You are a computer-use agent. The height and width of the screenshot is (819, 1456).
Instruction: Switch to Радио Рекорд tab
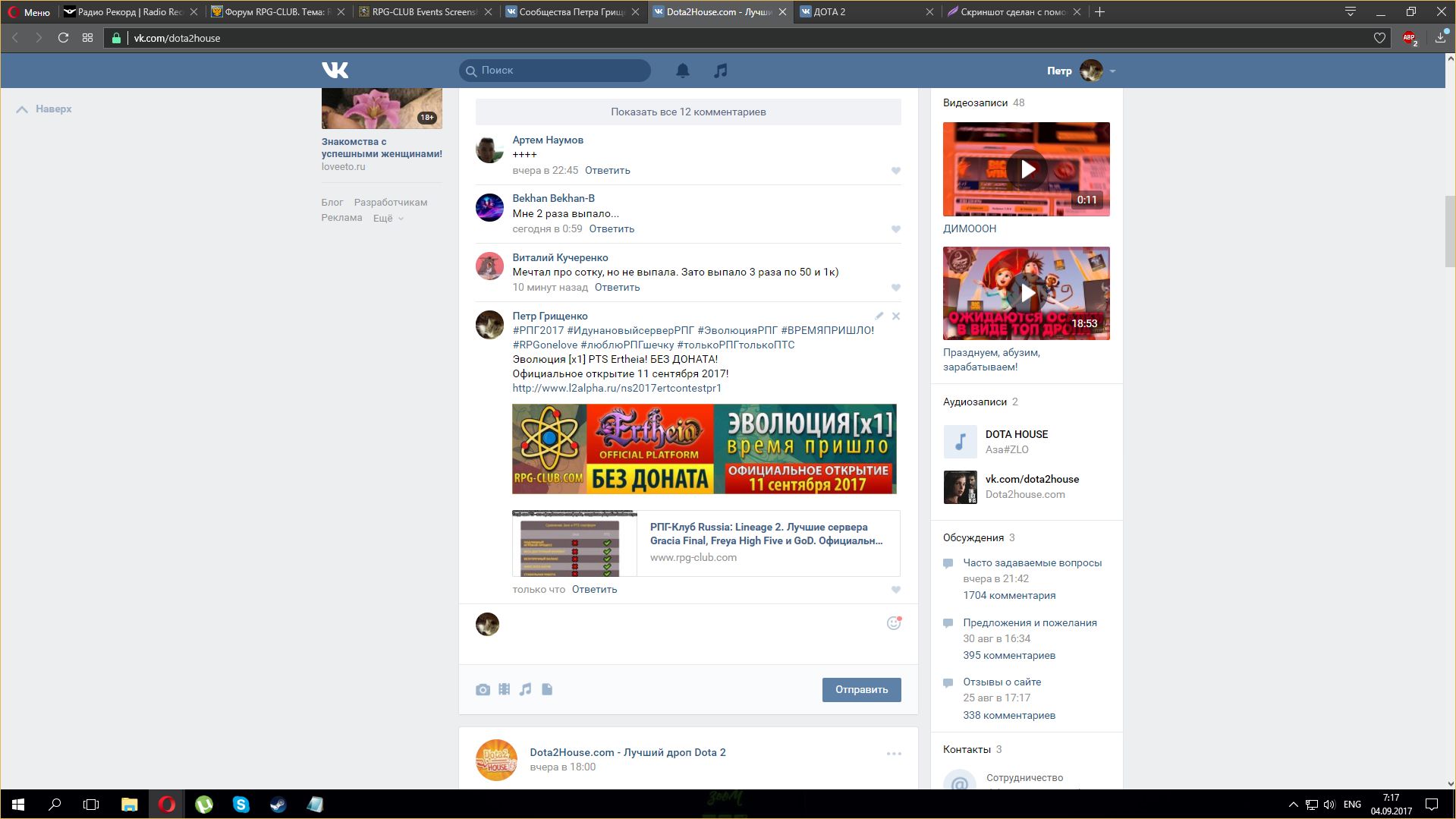130,12
